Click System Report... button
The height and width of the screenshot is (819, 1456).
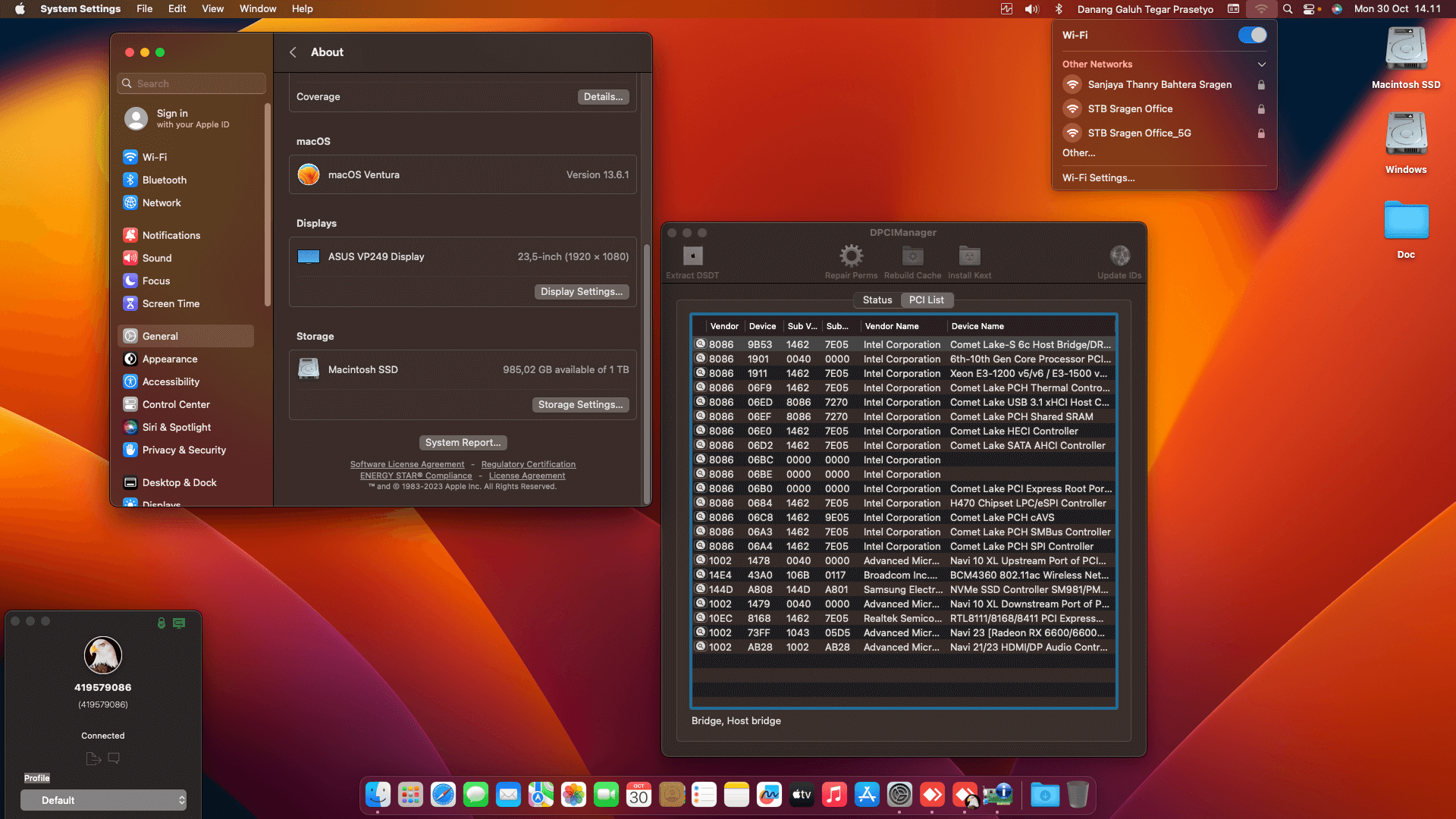point(463,443)
